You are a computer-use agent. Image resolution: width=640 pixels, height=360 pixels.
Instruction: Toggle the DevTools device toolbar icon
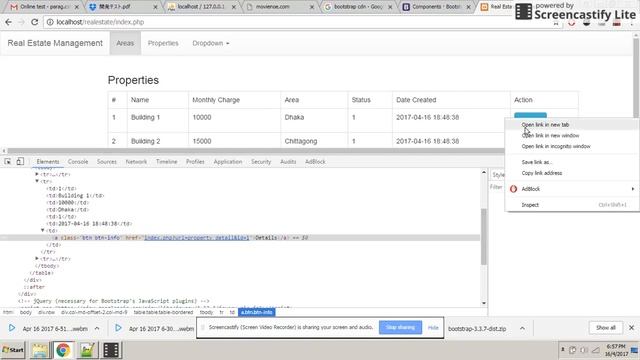(x=20, y=162)
